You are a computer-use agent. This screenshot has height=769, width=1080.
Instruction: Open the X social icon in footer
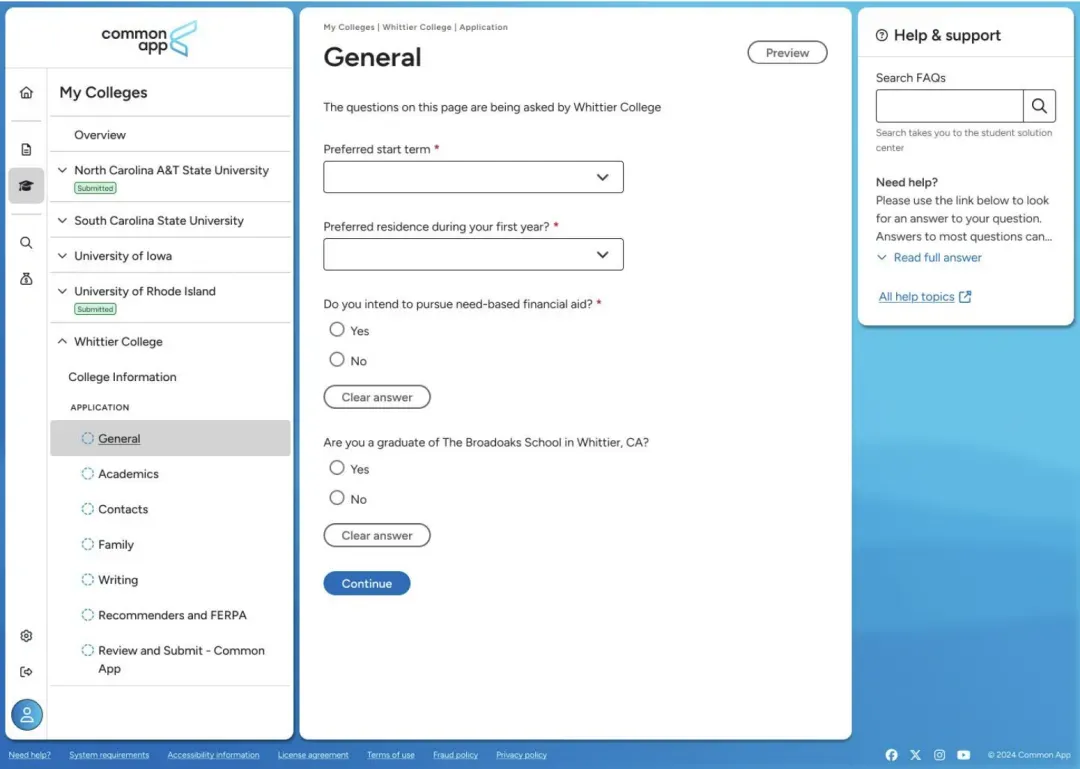click(915, 755)
